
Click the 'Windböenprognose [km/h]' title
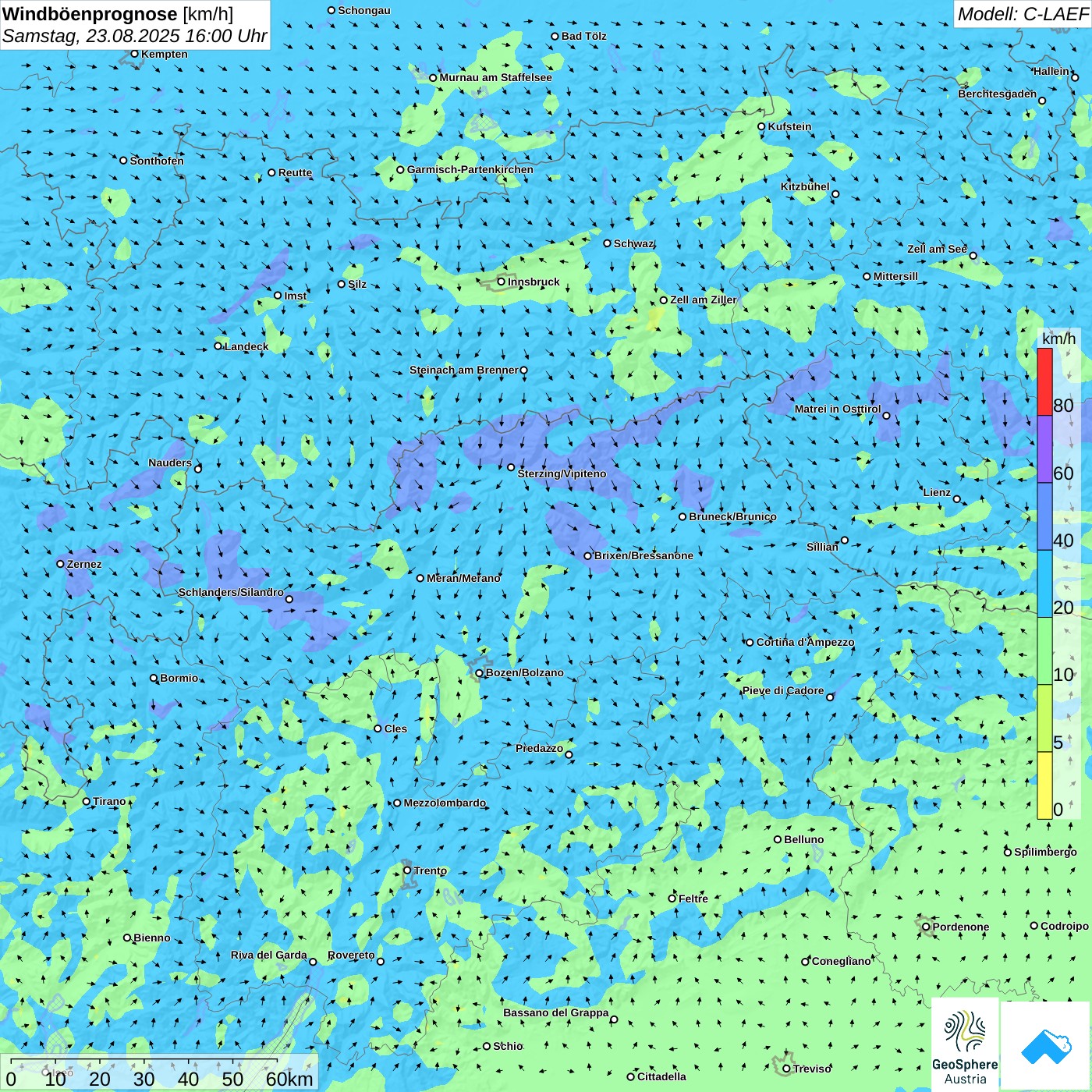(118, 14)
